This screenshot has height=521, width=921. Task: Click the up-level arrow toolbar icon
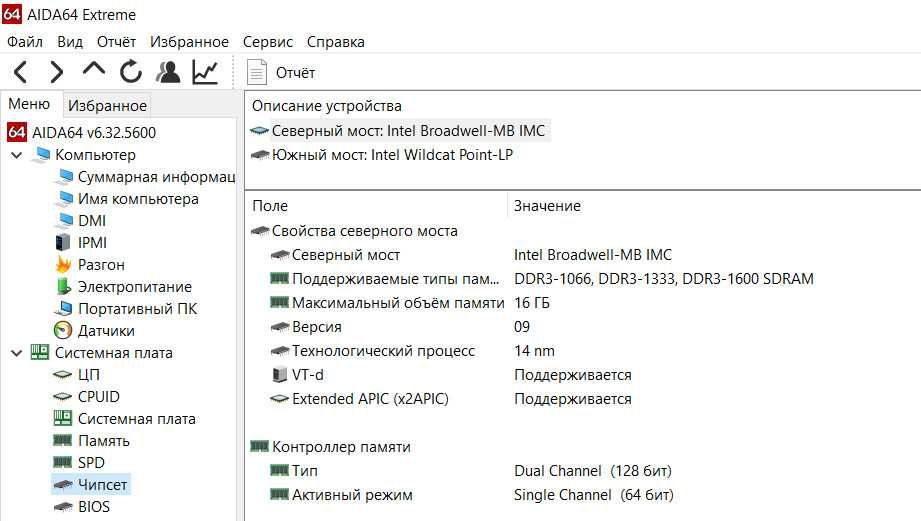click(94, 69)
